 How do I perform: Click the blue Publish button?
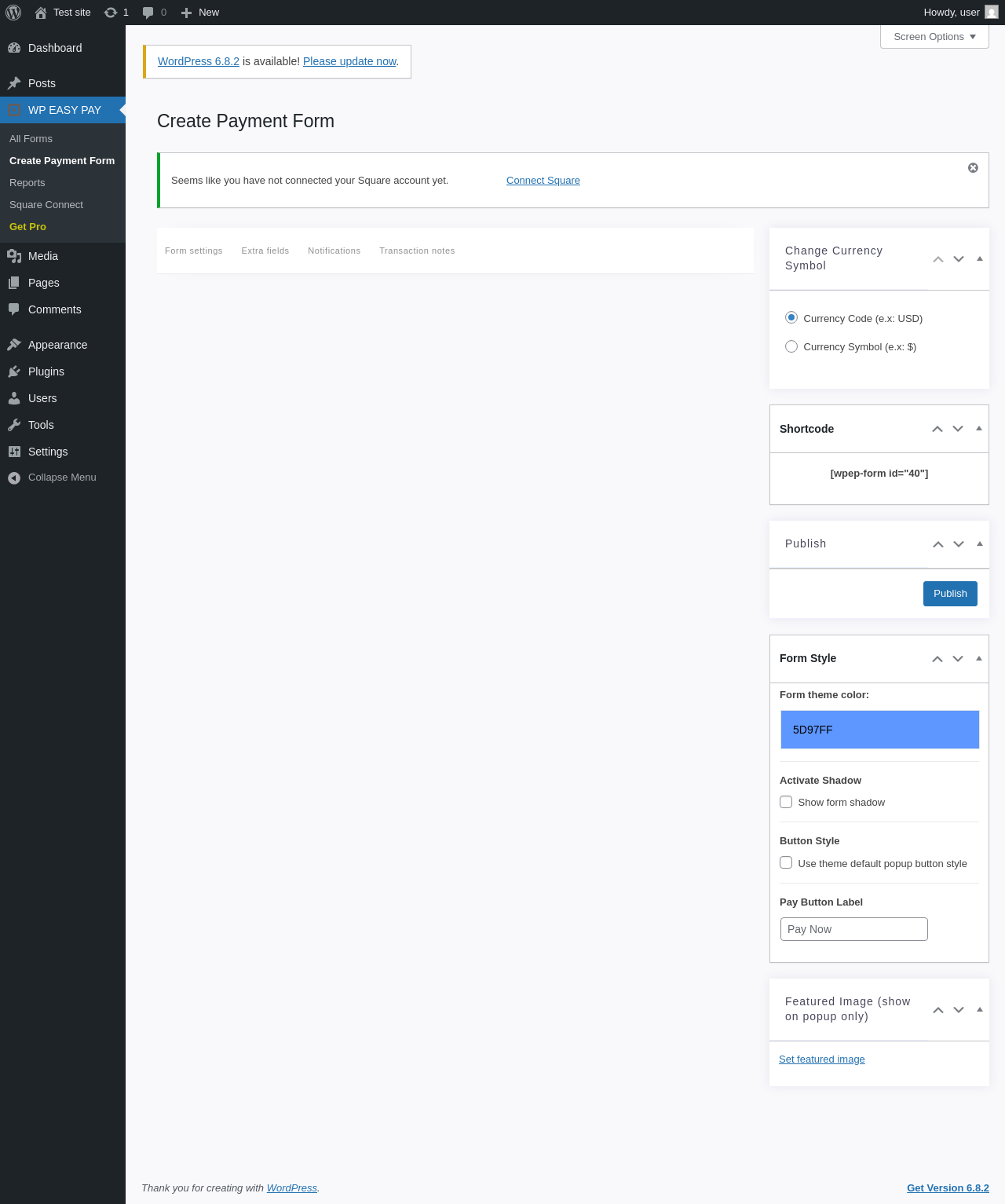950,594
